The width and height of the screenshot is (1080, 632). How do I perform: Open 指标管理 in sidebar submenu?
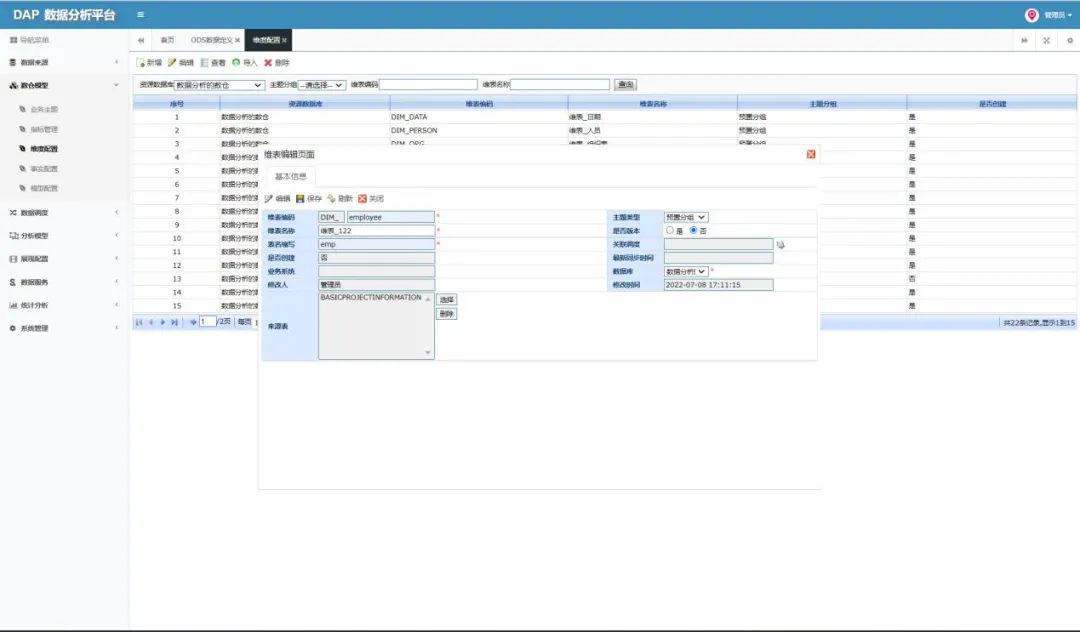point(44,129)
